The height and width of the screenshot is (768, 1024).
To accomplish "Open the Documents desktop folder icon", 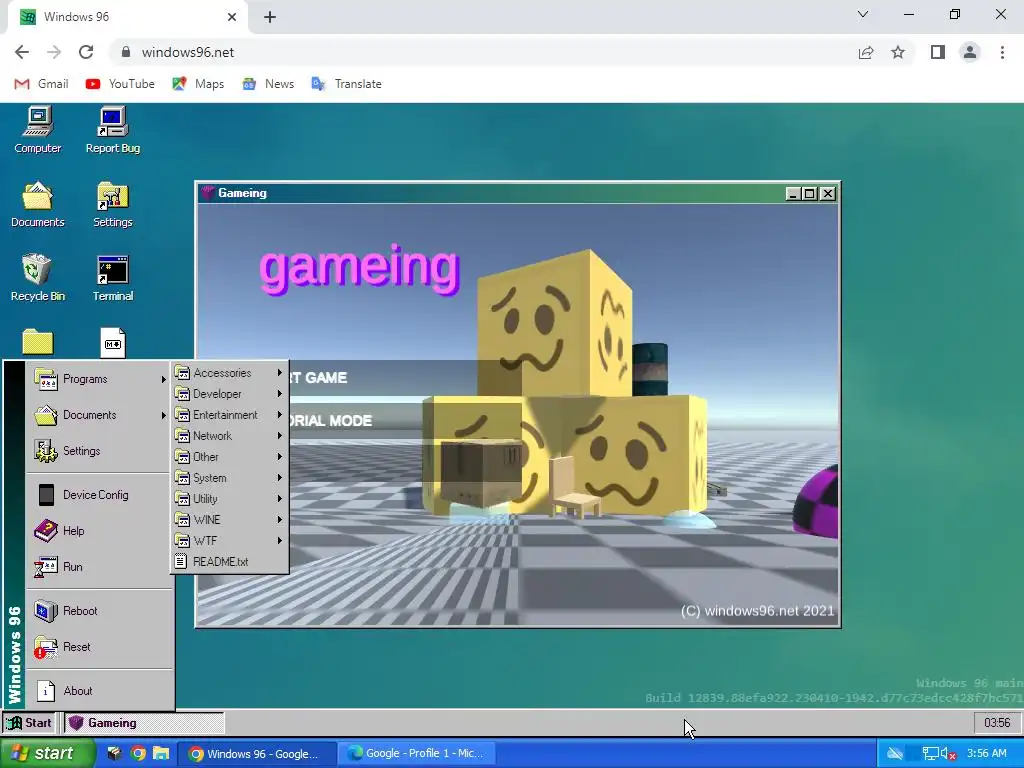I will [x=38, y=204].
